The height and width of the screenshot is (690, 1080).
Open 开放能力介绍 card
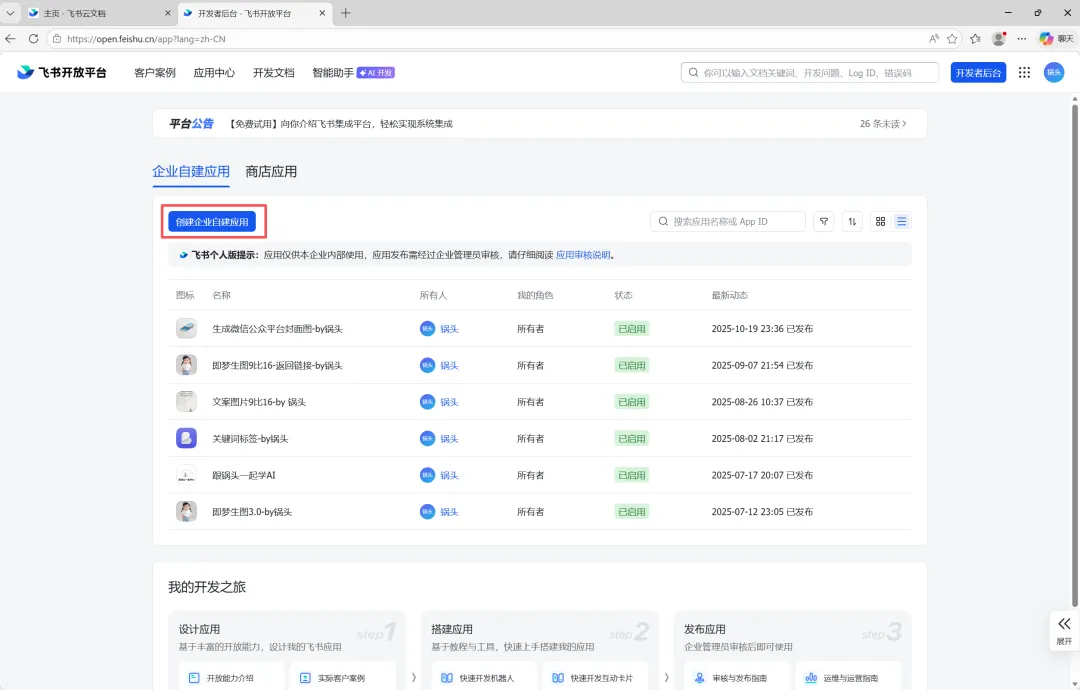(231, 676)
